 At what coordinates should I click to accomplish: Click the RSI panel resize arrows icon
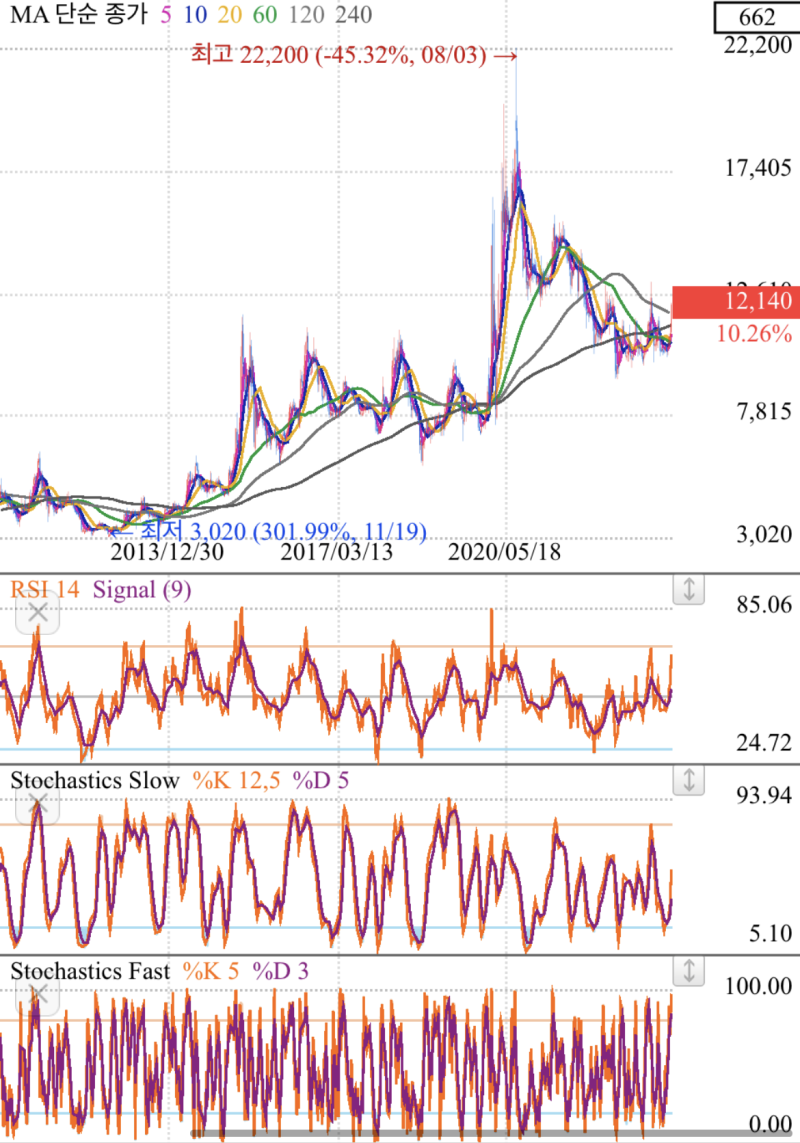click(x=688, y=589)
